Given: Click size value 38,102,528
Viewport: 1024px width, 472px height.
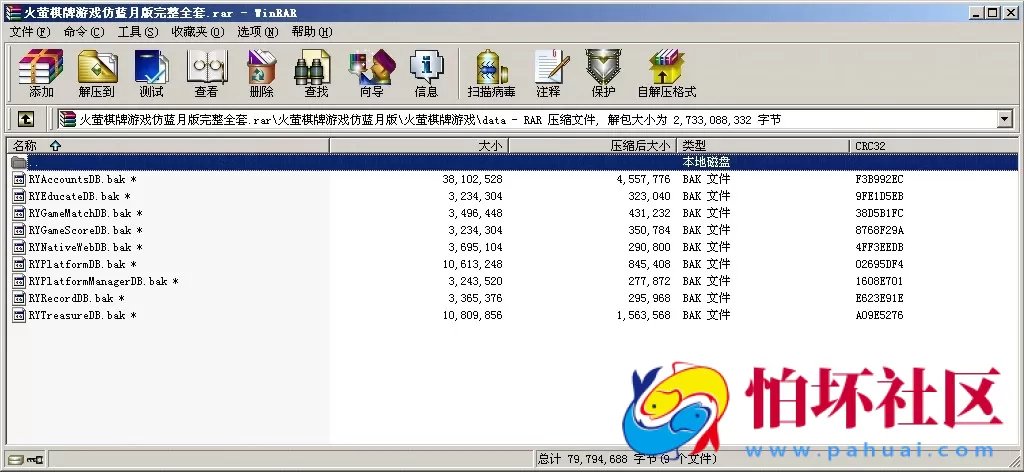Looking at the screenshot, I should [472, 179].
